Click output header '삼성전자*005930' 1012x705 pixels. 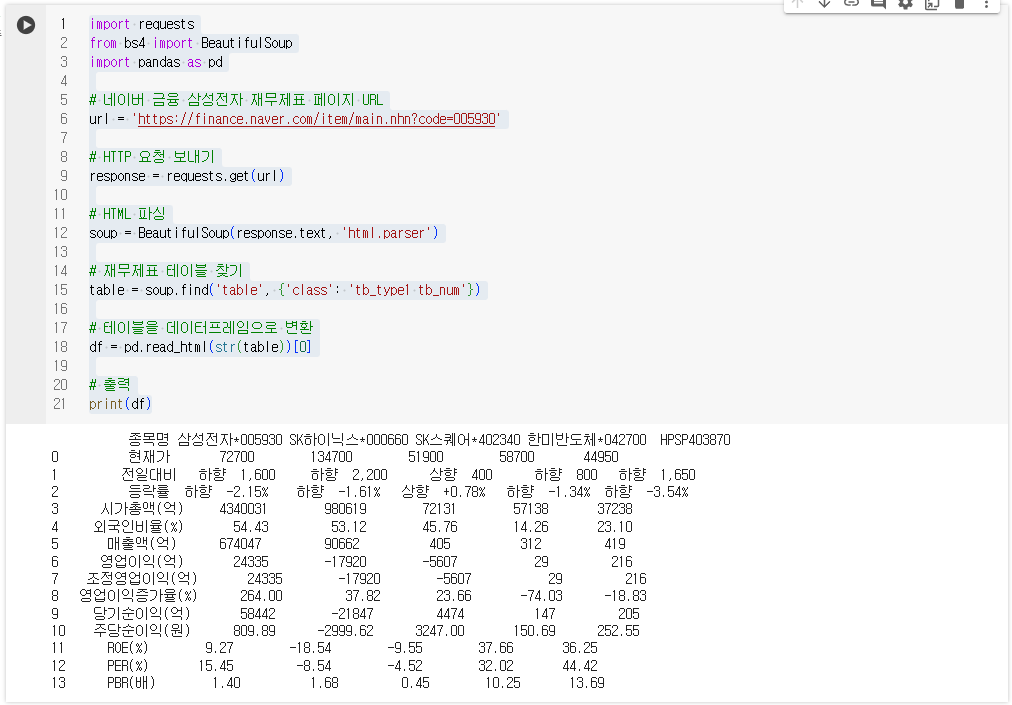click(230, 440)
